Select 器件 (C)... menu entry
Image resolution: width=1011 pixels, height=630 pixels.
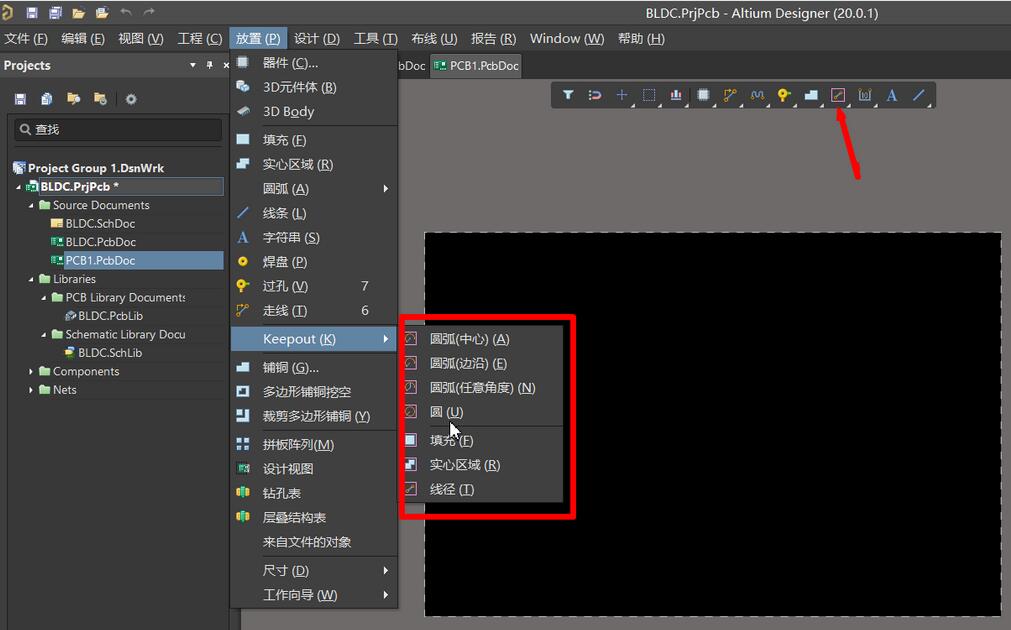click(x=314, y=63)
